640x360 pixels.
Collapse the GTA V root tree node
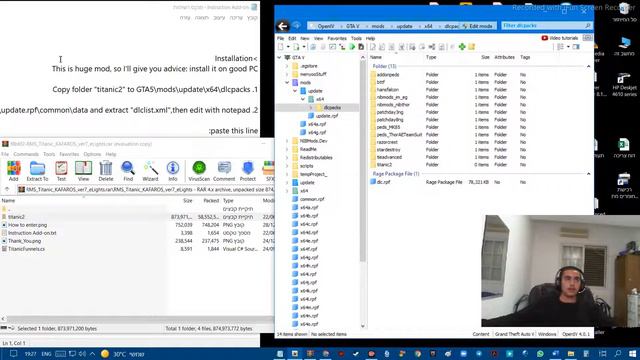pos(280,58)
